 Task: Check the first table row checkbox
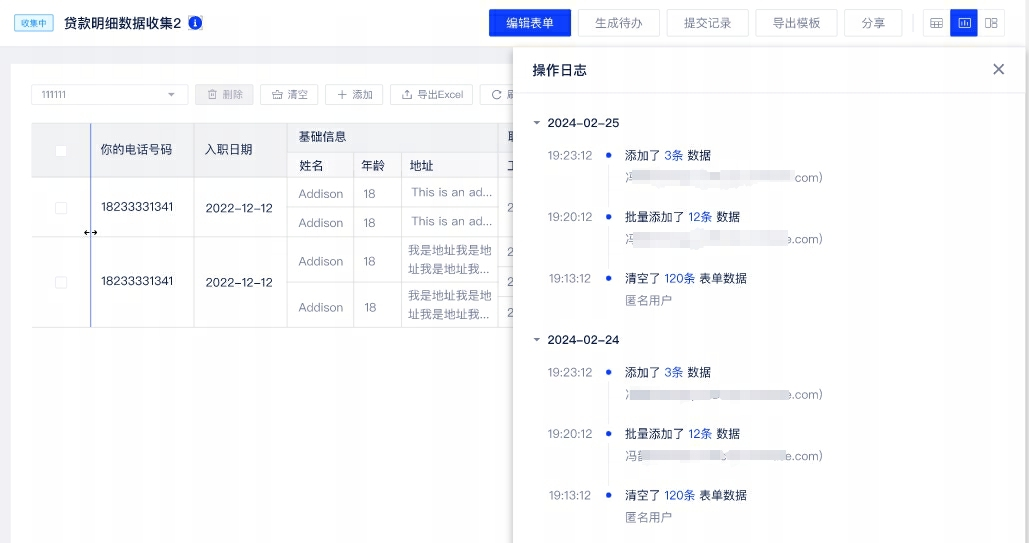tap(61, 208)
